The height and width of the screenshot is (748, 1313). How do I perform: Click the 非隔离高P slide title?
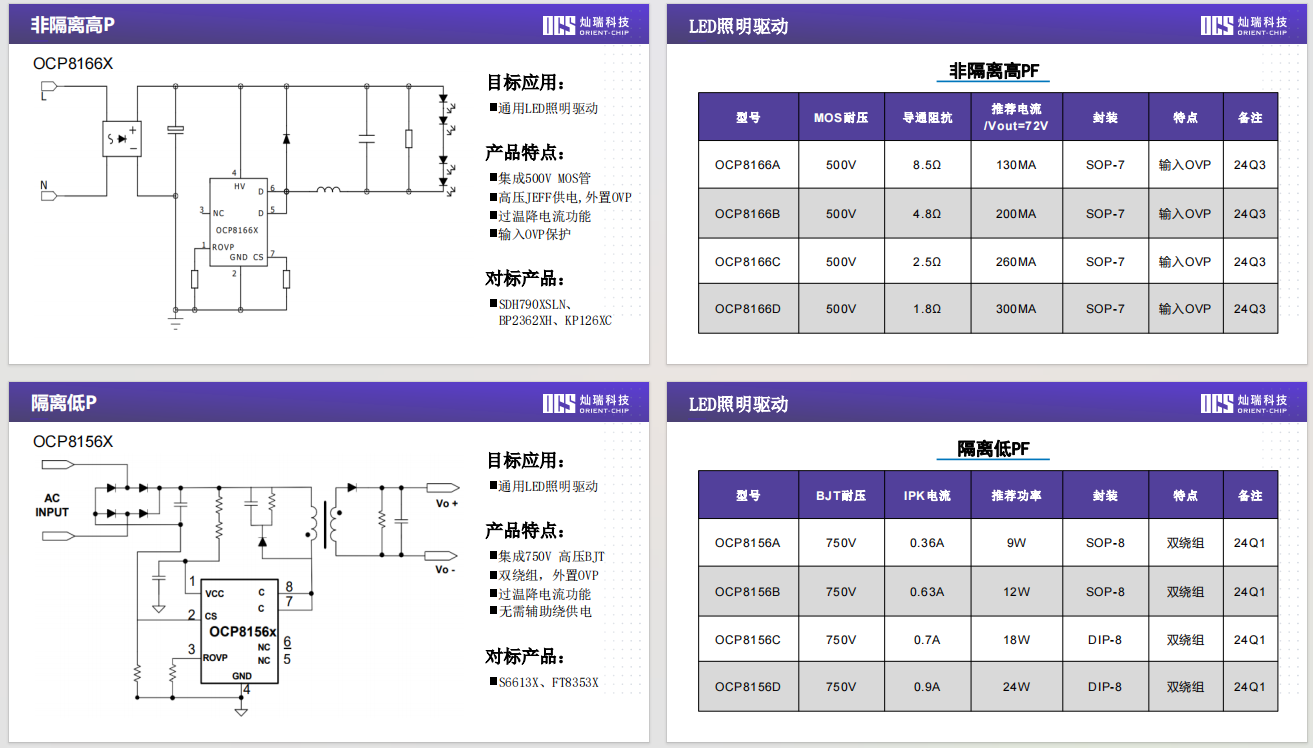click(x=73, y=25)
